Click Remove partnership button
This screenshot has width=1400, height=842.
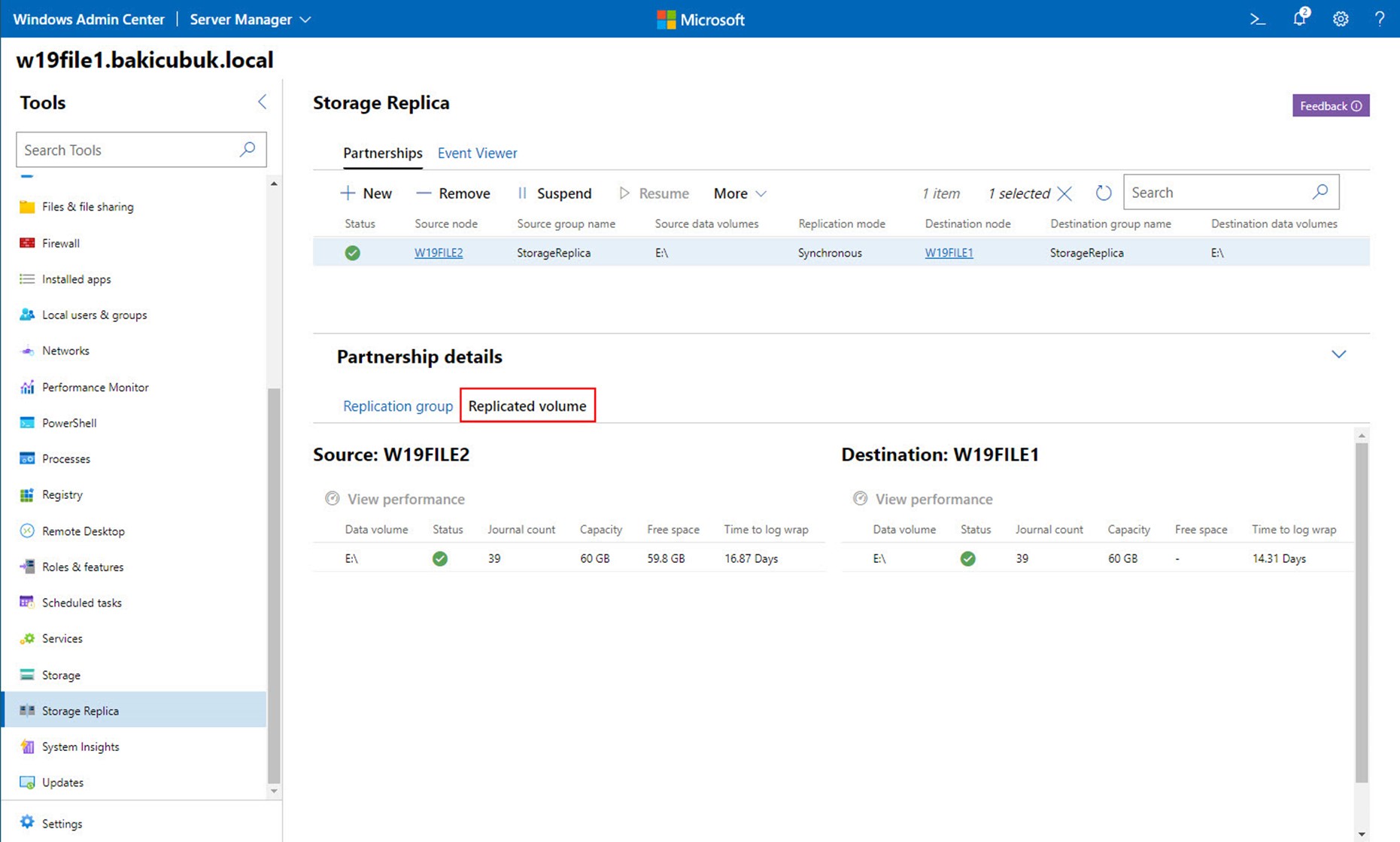(453, 193)
